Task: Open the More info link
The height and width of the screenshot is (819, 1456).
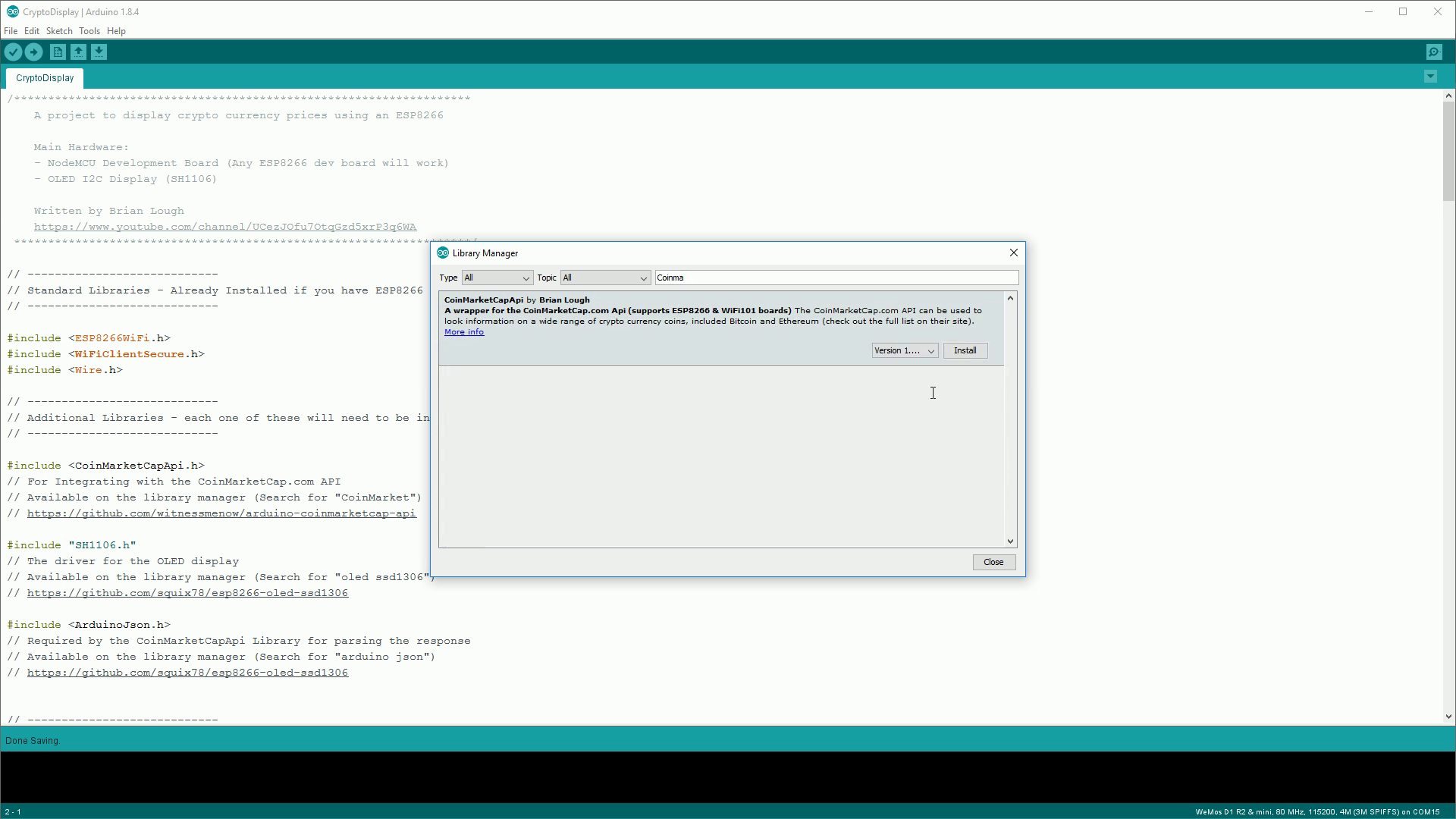Action: (463, 332)
